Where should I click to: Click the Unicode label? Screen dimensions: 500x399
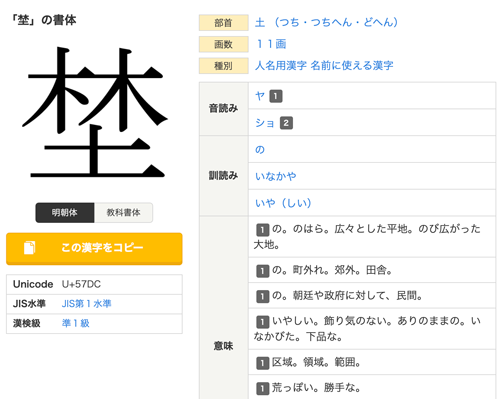point(33,284)
